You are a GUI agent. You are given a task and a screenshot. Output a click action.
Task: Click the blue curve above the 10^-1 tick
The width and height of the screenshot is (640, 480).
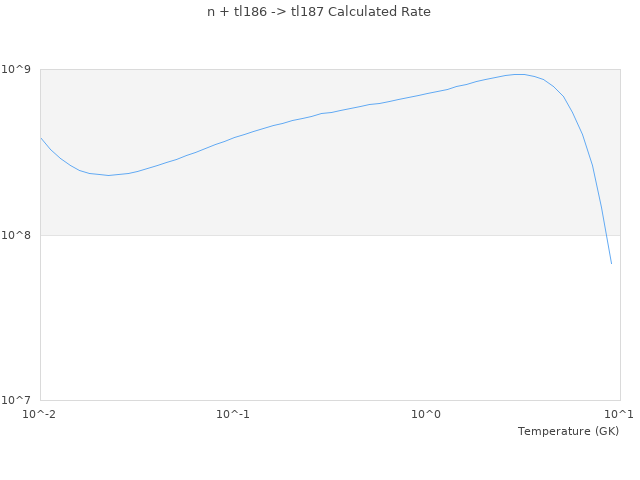233,138
